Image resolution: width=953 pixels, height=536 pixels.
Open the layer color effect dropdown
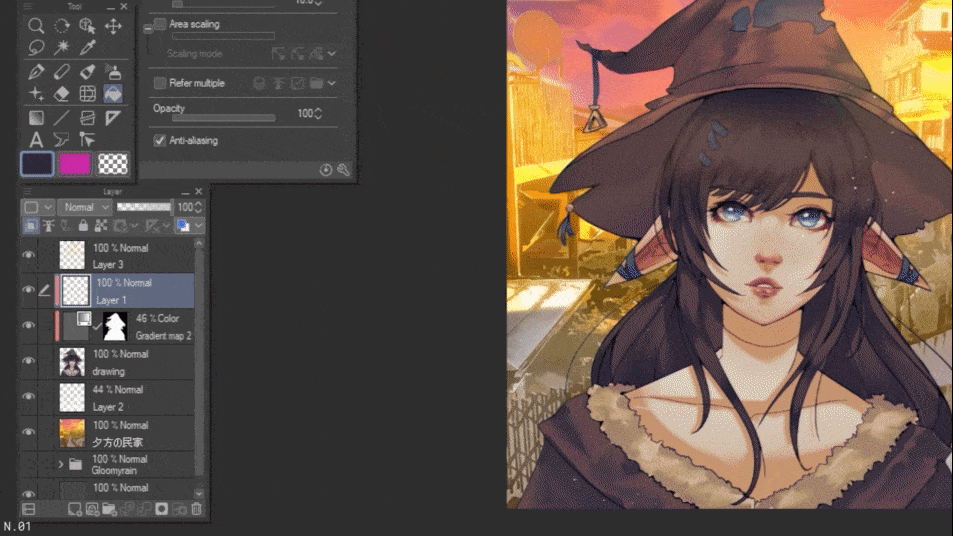click(x=199, y=226)
